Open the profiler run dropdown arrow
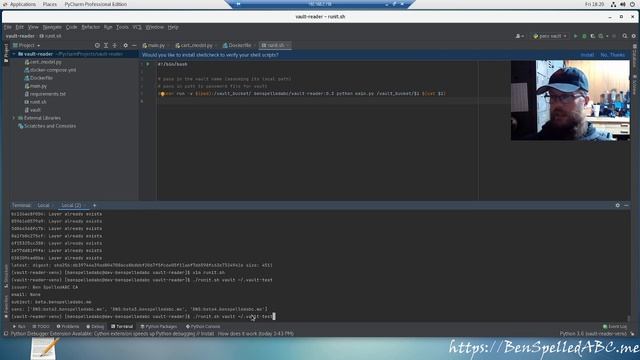 click(x=607, y=36)
